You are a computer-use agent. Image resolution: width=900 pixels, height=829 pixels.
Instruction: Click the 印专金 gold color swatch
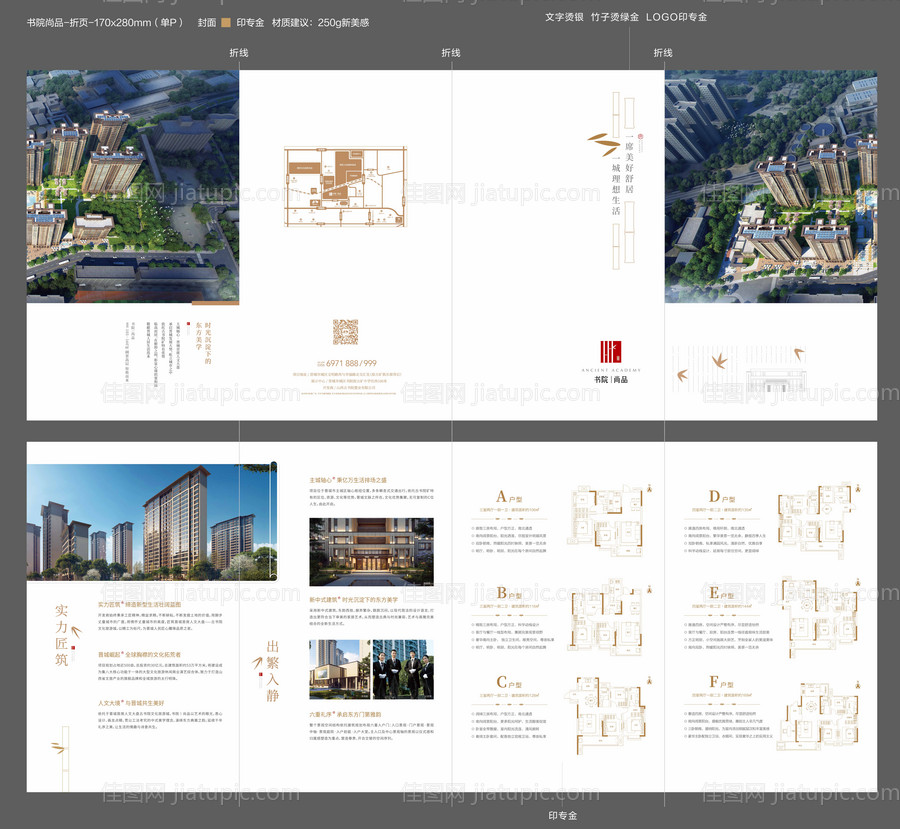pos(226,22)
